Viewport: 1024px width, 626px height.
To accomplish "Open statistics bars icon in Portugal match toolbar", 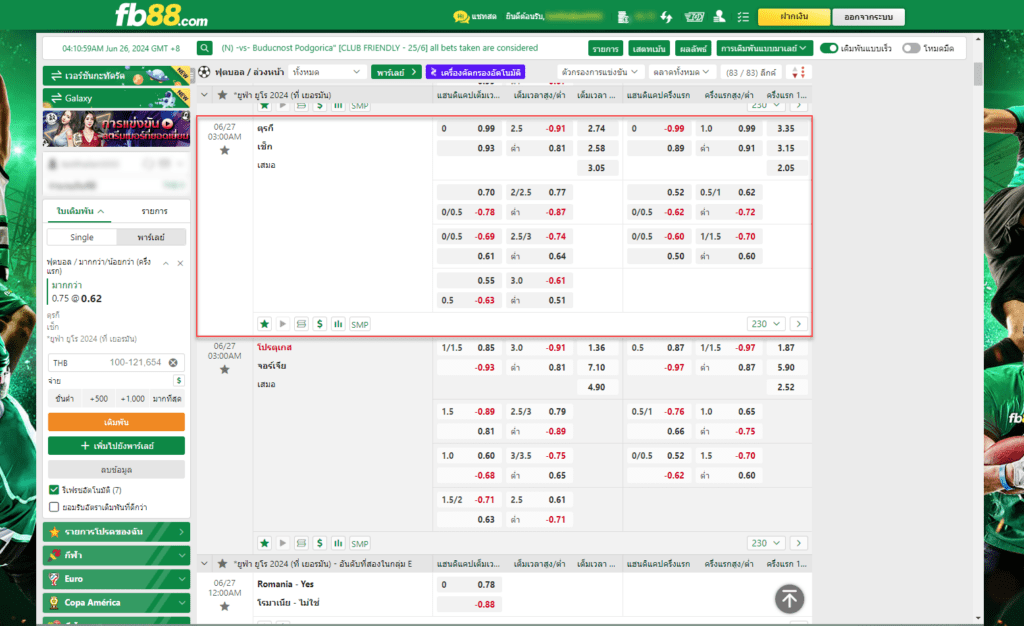I will 338,543.
